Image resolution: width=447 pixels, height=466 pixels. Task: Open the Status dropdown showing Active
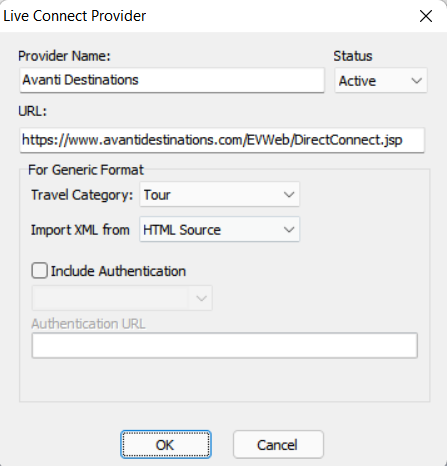[x=381, y=80]
